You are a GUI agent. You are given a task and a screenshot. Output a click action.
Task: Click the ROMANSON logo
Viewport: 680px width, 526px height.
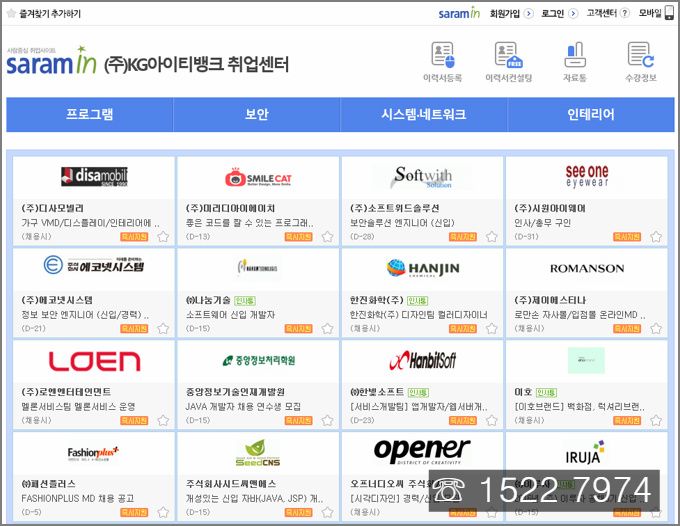pos(587,268)
